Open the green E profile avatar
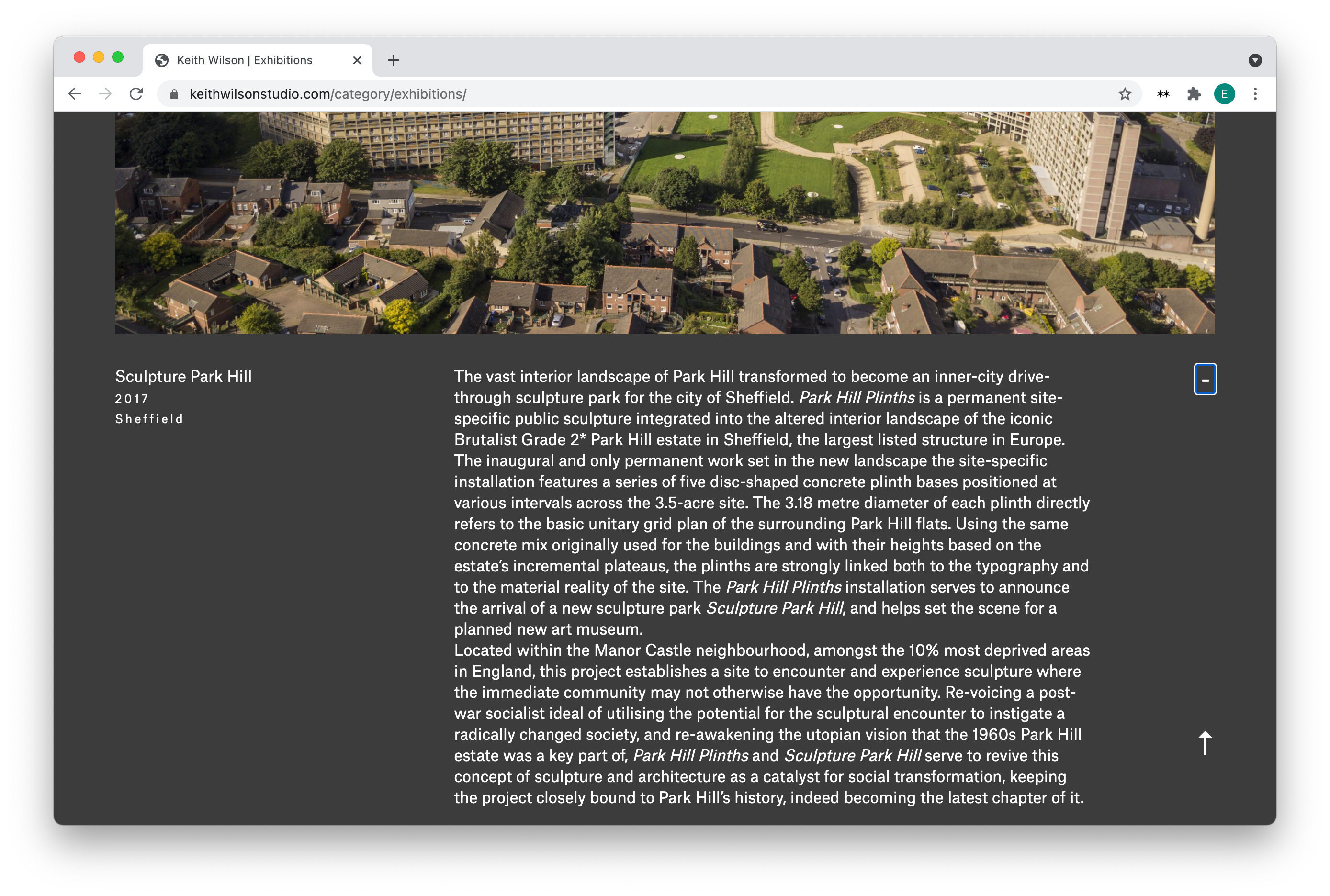 pos(1224,94)
